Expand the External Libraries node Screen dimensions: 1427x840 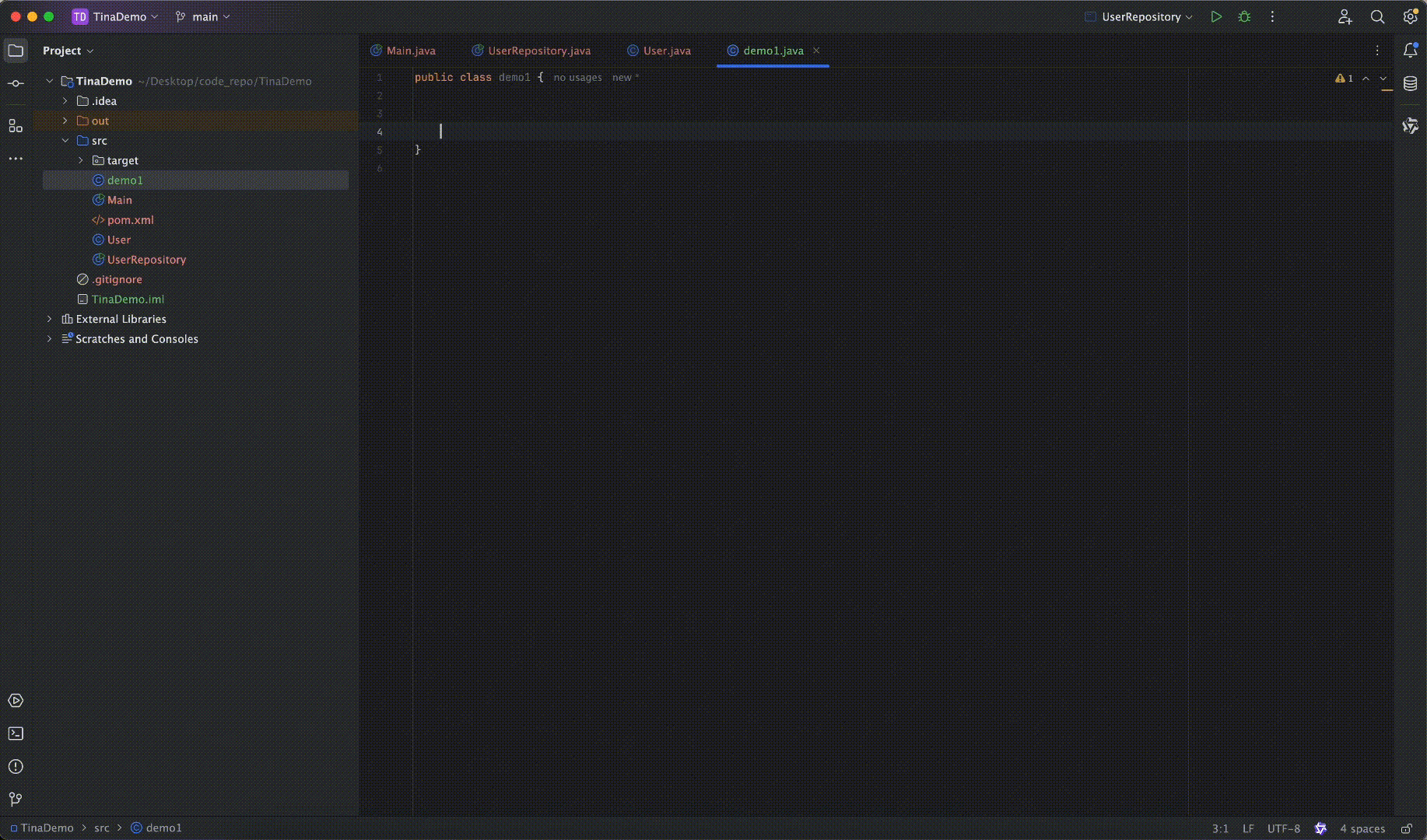coord(49,319)
